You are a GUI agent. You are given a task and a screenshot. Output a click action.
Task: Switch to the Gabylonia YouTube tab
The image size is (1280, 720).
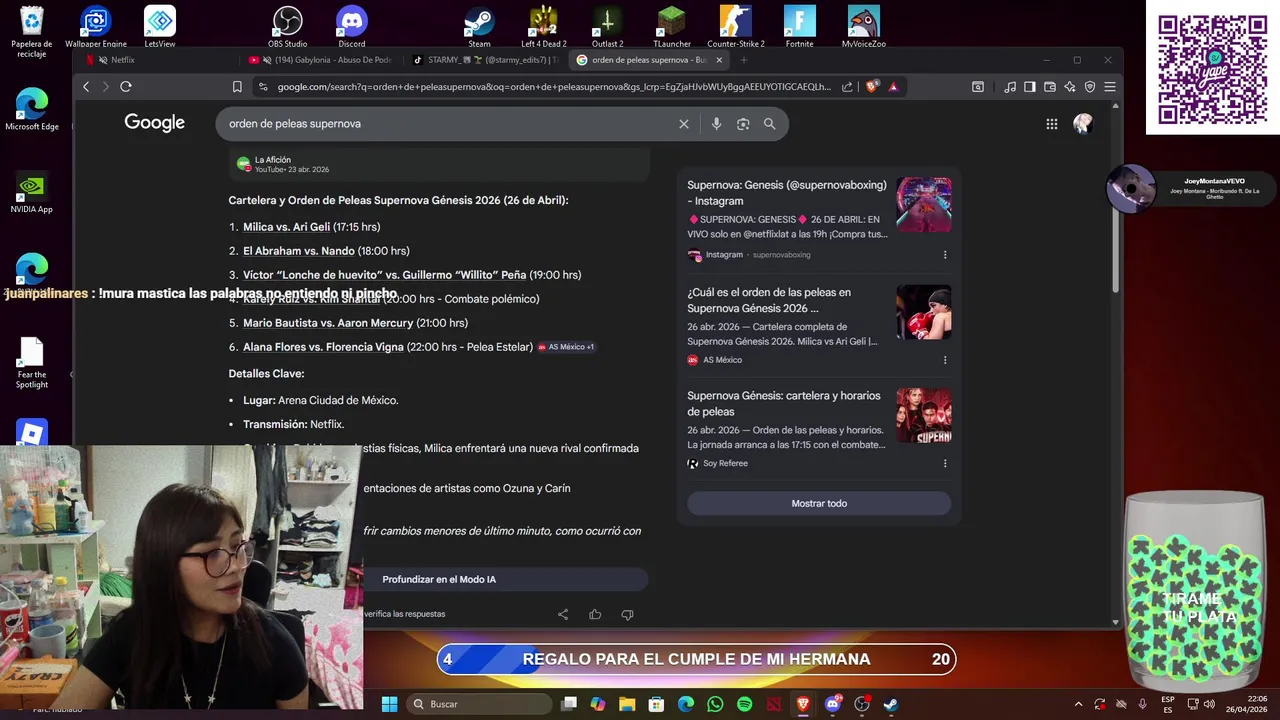tap(320, 60)
